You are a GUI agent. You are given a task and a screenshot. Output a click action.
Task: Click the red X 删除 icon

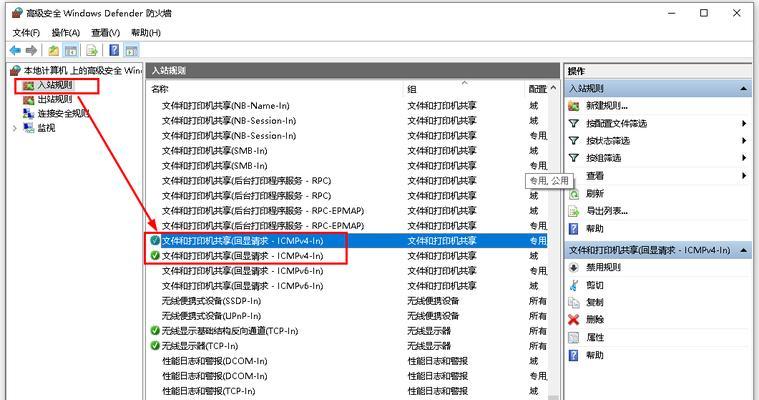[x=574, y=320]
